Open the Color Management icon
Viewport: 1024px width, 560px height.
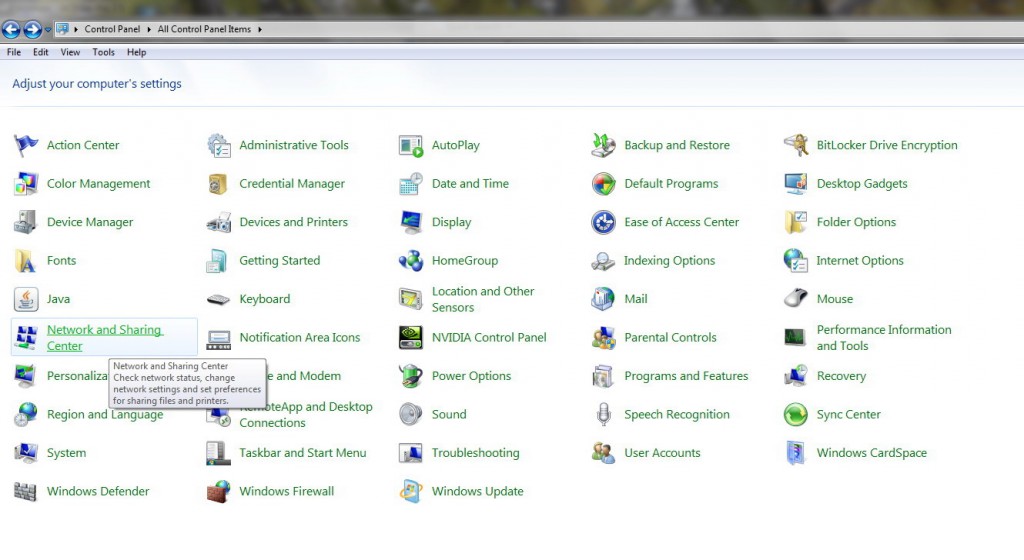[25, 183]
